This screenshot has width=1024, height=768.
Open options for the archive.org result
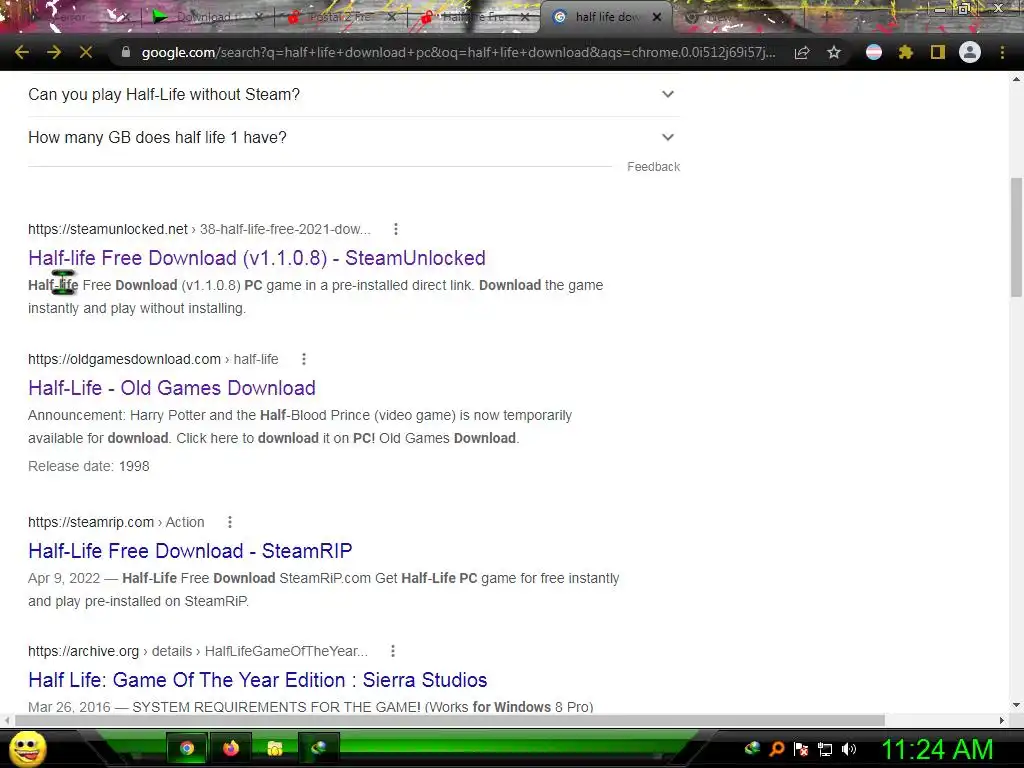coord(392,651)
